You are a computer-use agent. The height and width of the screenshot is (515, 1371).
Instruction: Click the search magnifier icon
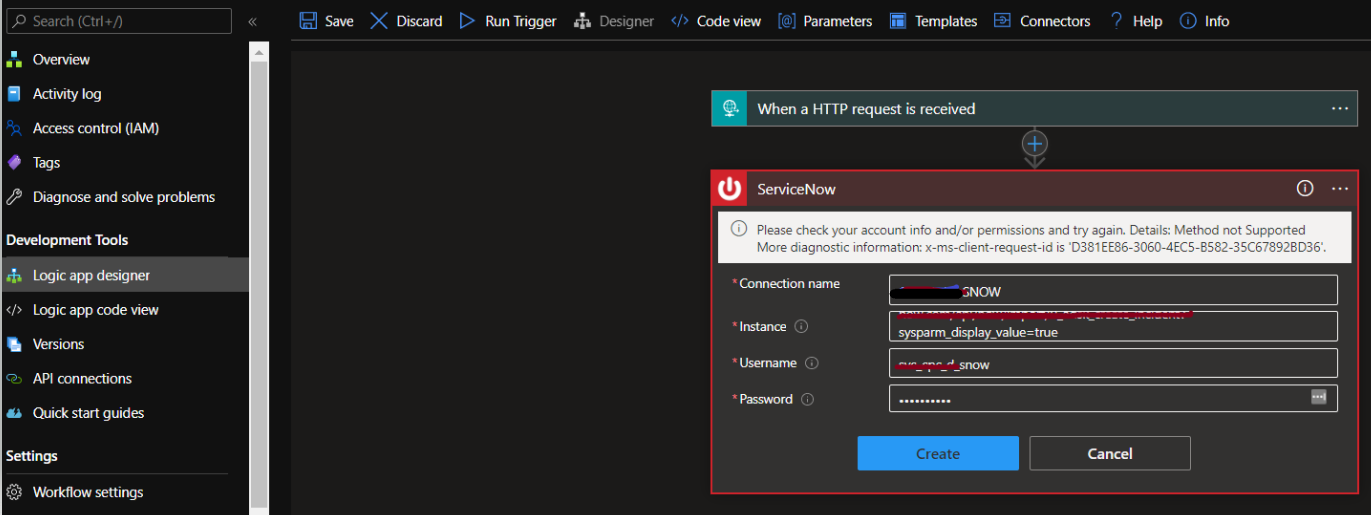coord(20,21)
